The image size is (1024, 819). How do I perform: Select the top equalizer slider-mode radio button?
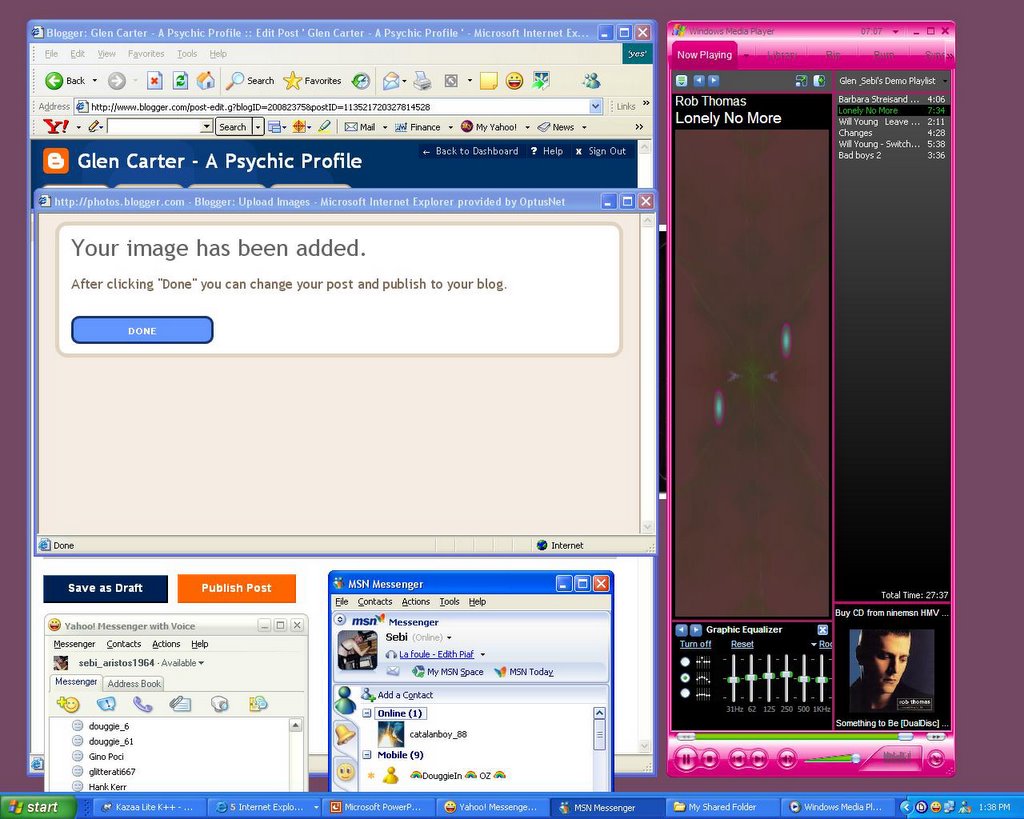[x=685, y=662]
